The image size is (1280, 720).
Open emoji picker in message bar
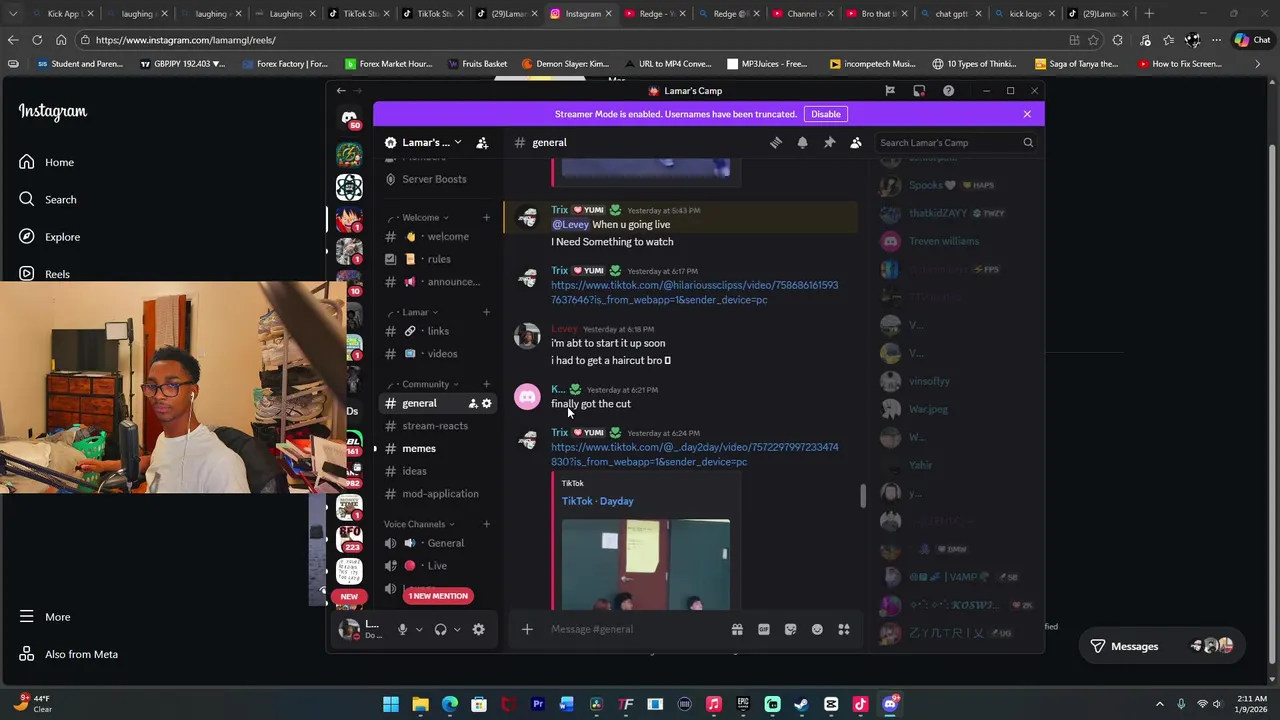coord(817,629)
